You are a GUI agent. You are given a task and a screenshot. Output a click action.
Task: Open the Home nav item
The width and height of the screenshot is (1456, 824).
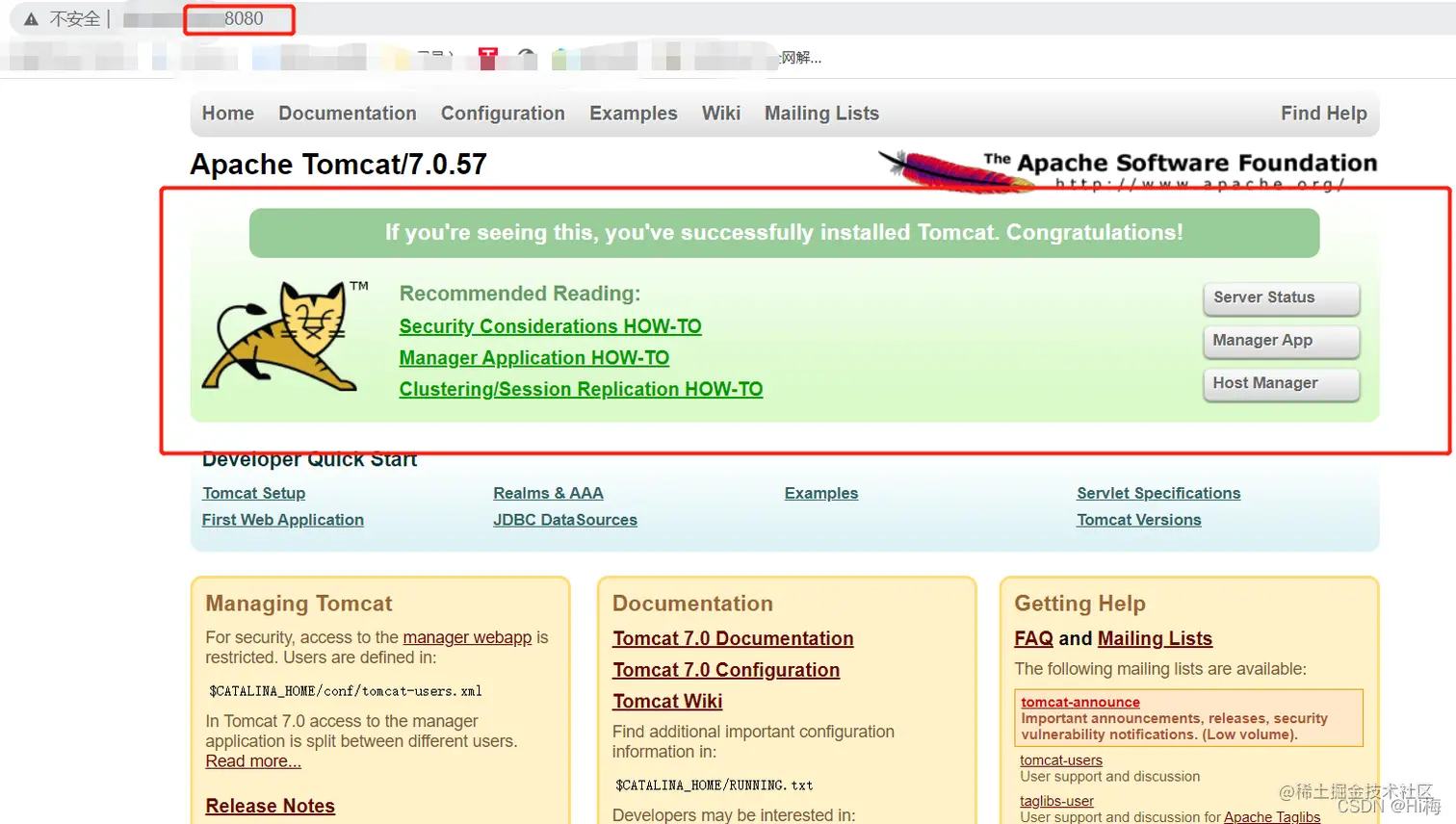tap(228, 114)
